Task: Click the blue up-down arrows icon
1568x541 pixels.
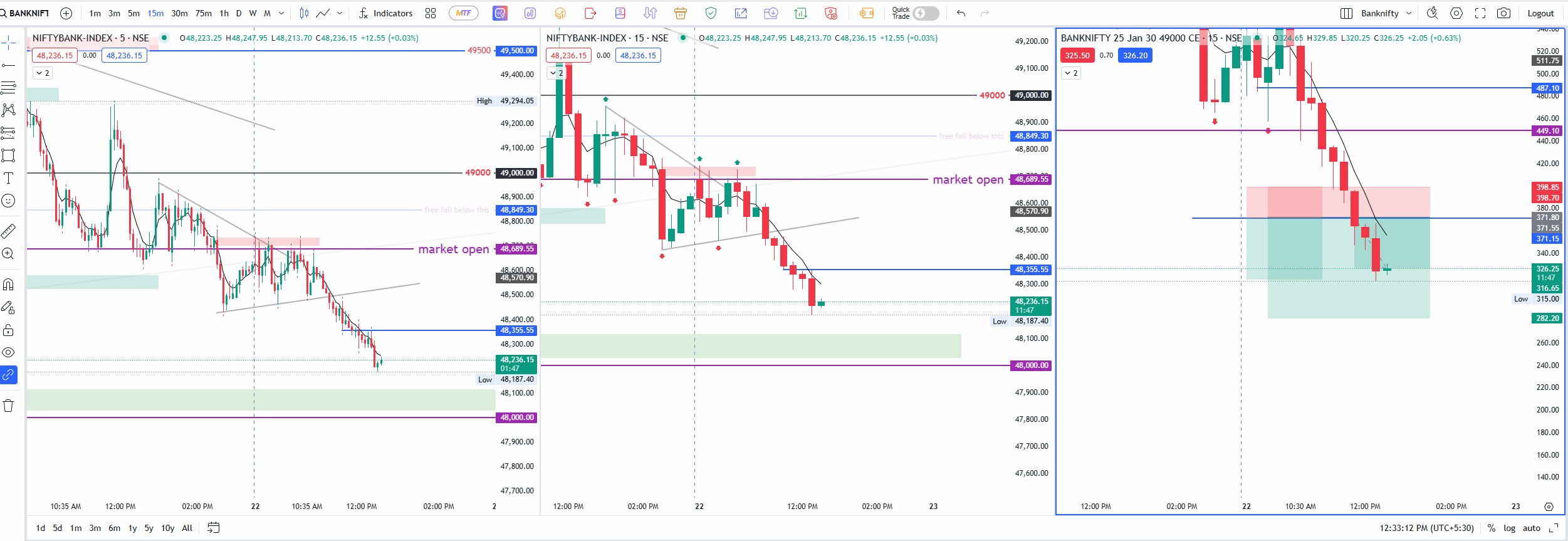Action: point(651,13)
